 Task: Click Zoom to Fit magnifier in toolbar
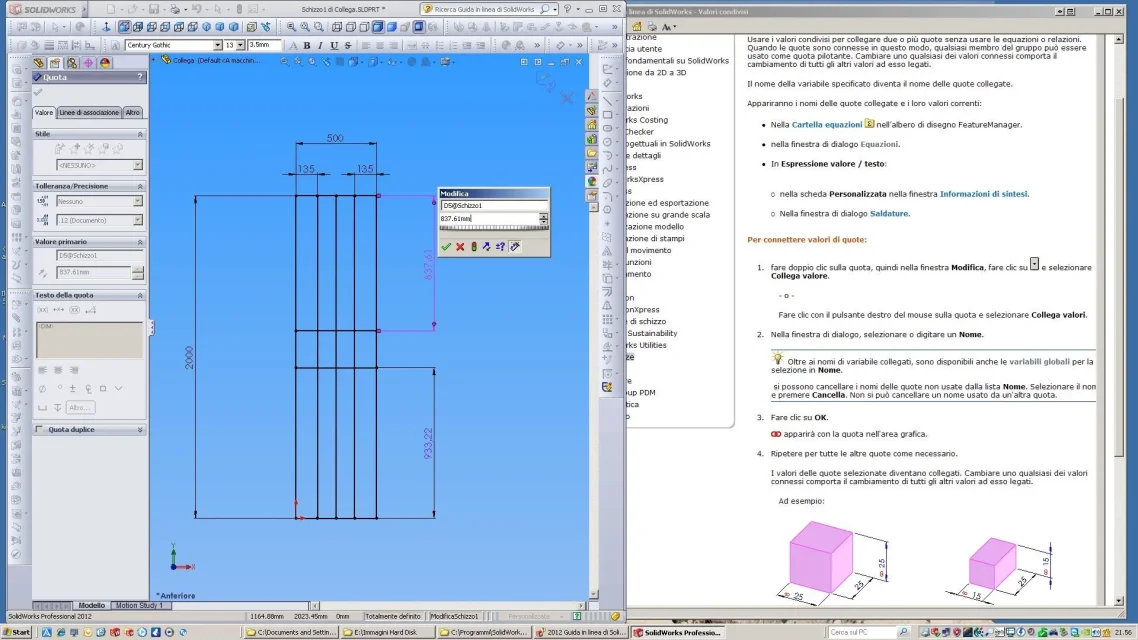tap(291, 27)
